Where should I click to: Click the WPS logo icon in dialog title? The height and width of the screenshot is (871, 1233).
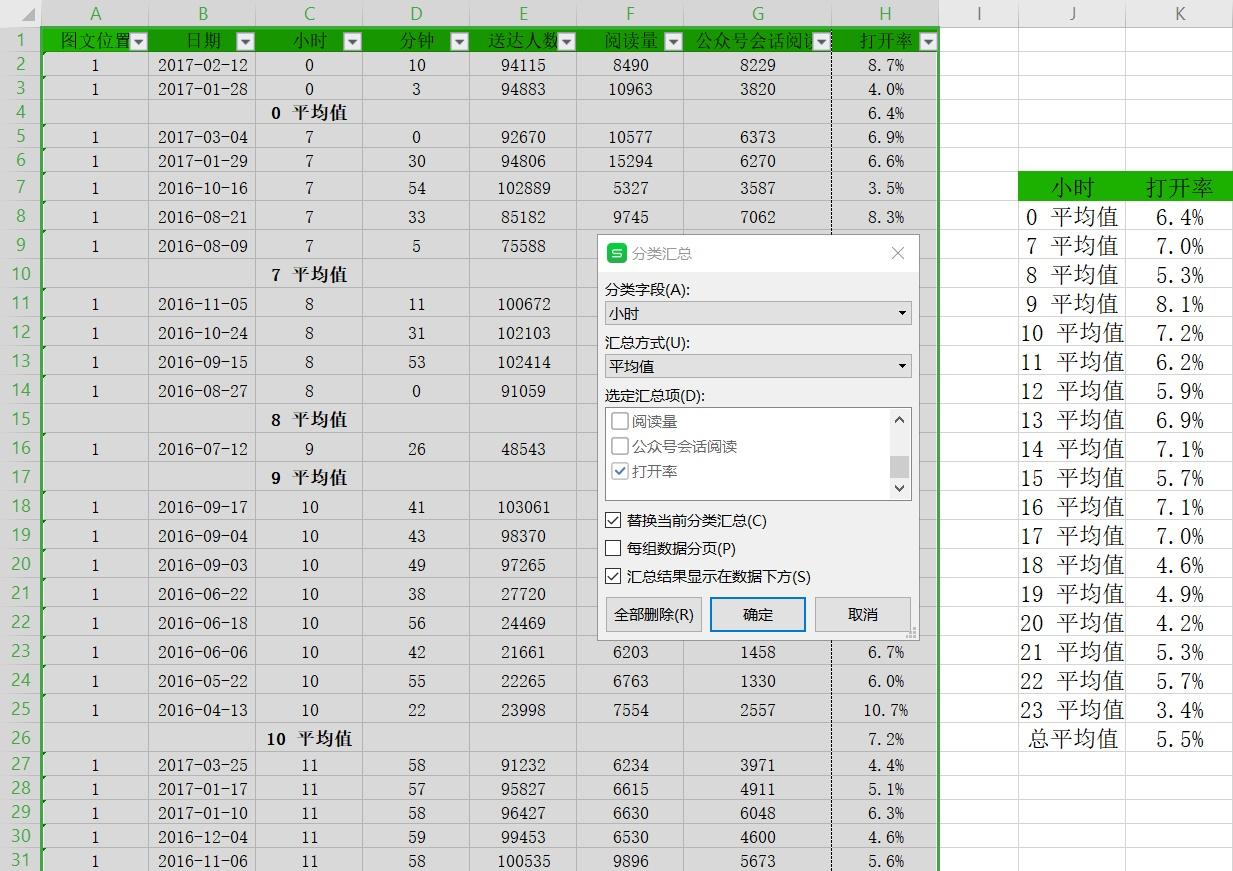click(x=617, y=253)
